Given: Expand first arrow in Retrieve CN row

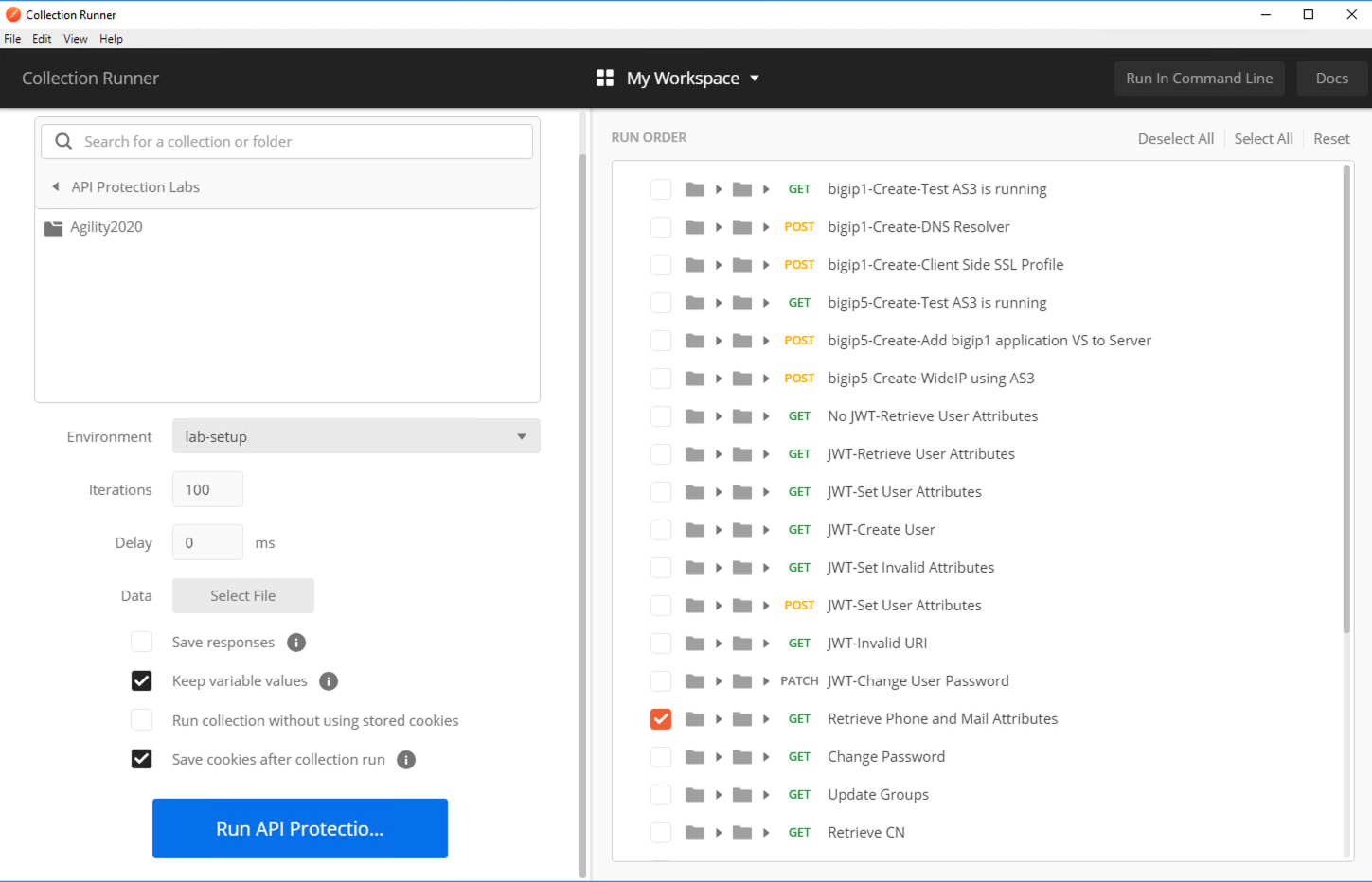Looking at the screenshot, I should click(719, 833).
